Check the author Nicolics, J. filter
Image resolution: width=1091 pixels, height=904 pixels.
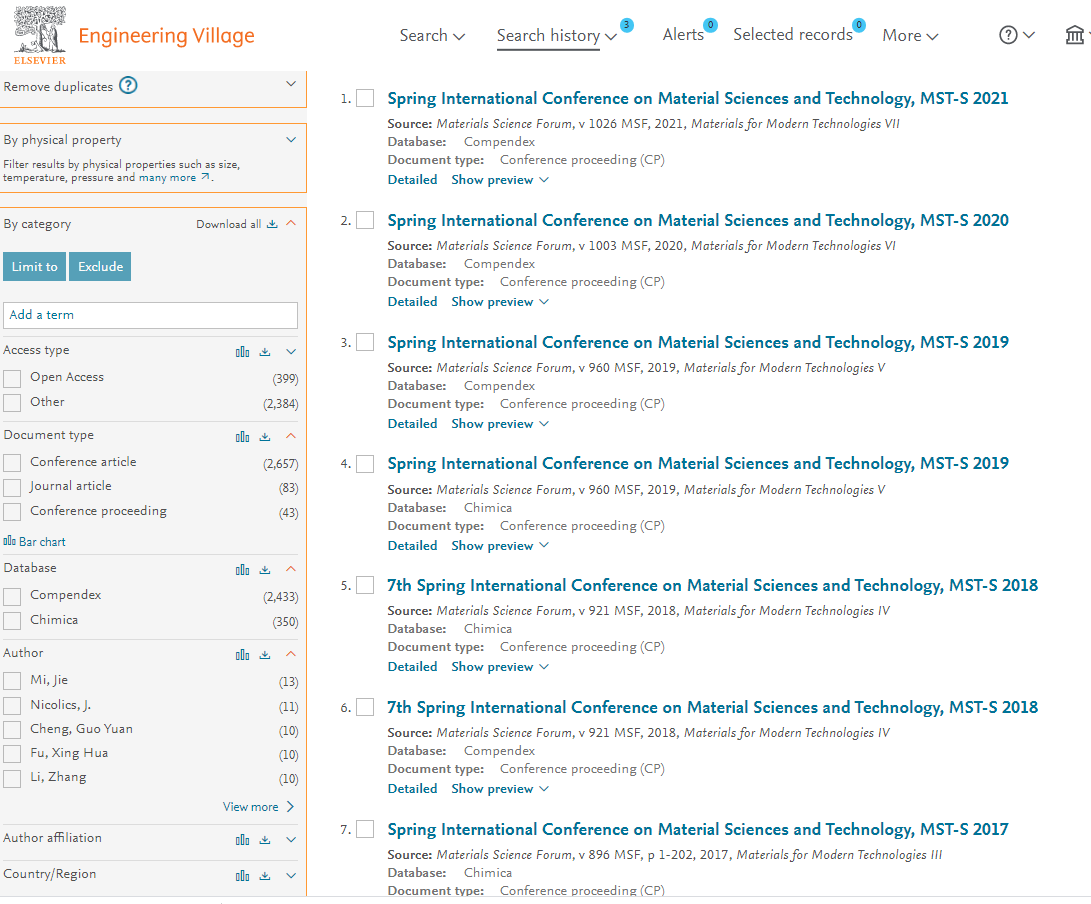coord(12,706)
